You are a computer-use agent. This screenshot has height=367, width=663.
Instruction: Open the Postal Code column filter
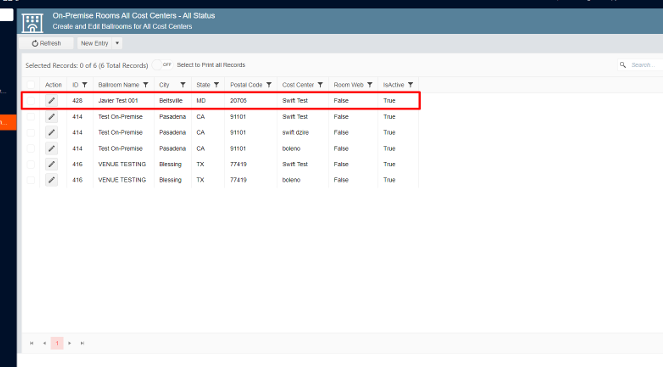coord(269,85)
